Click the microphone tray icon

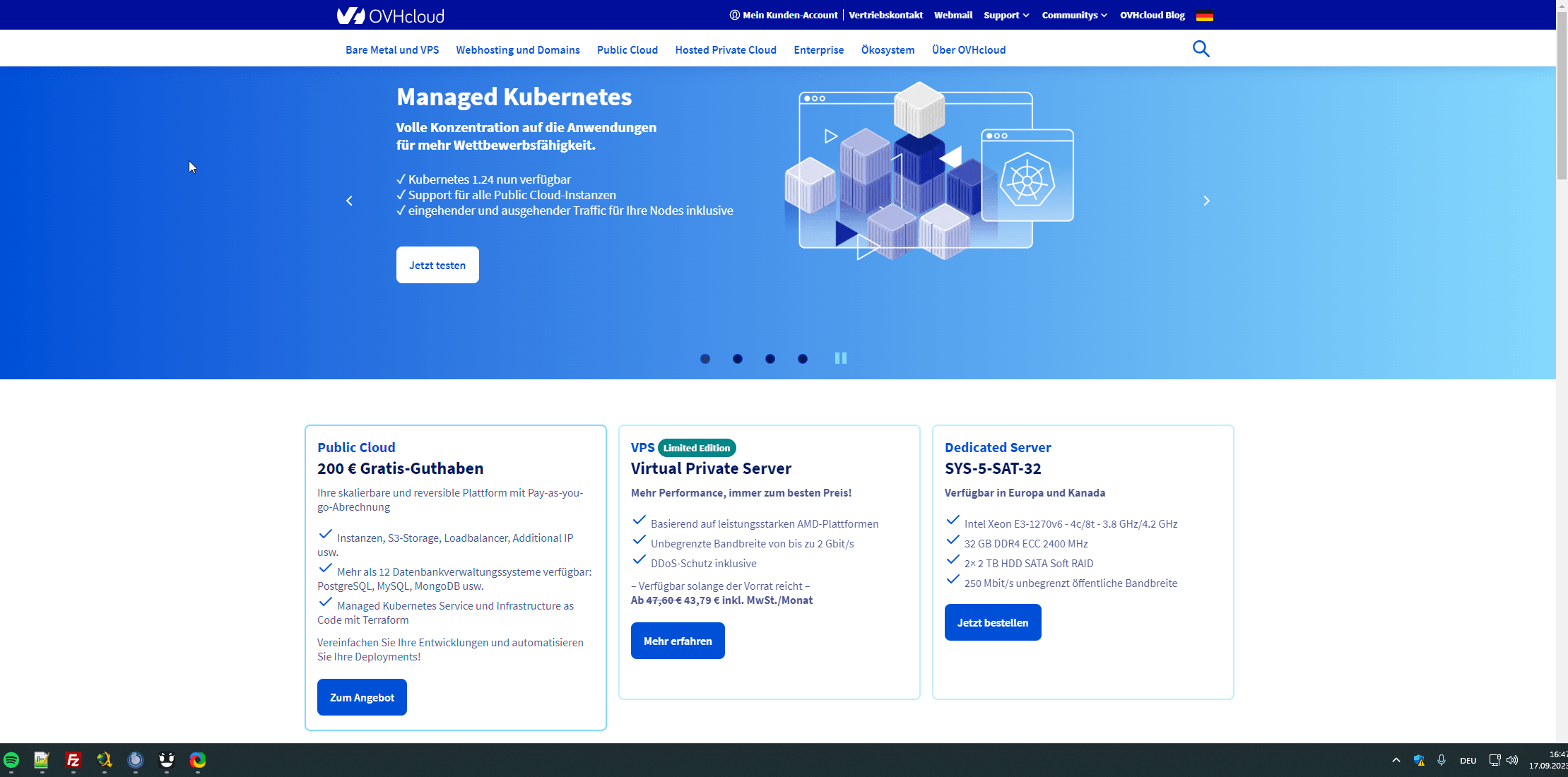pyautogui.click(x=1442, y=760)
